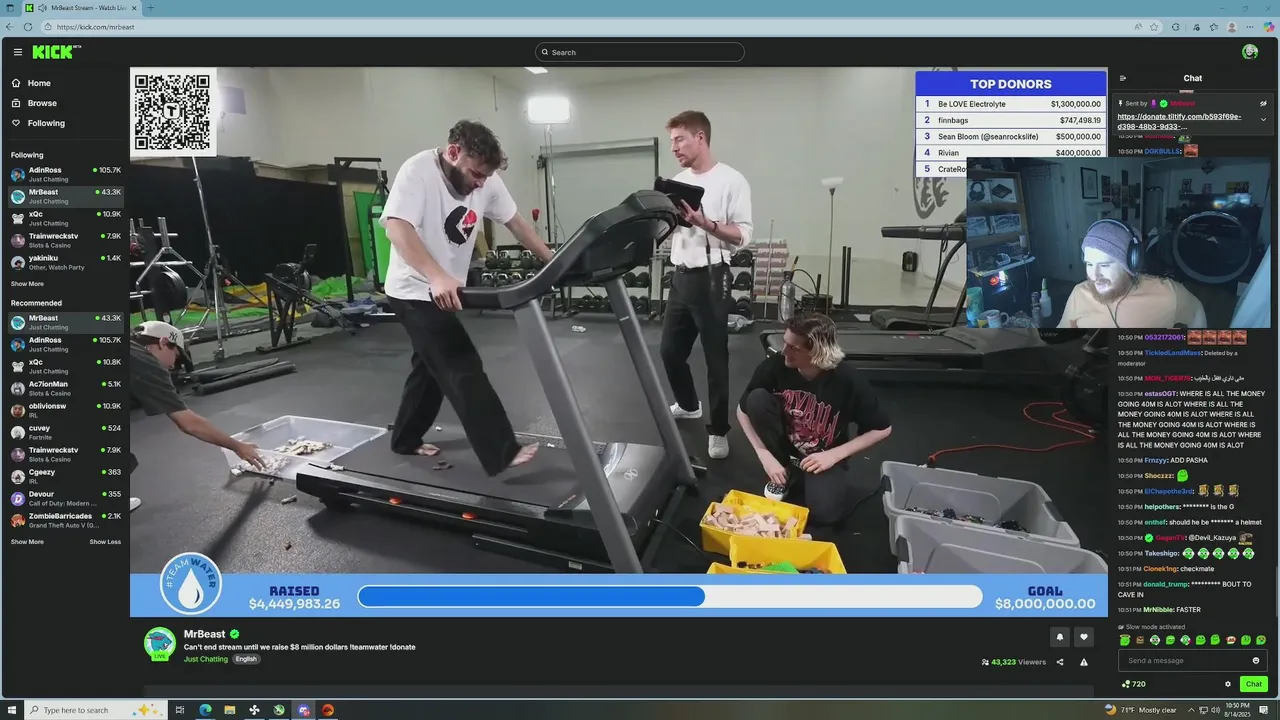Open Cgeezy recommended channel
The image size is (1280, 720).
click(66, 476)
